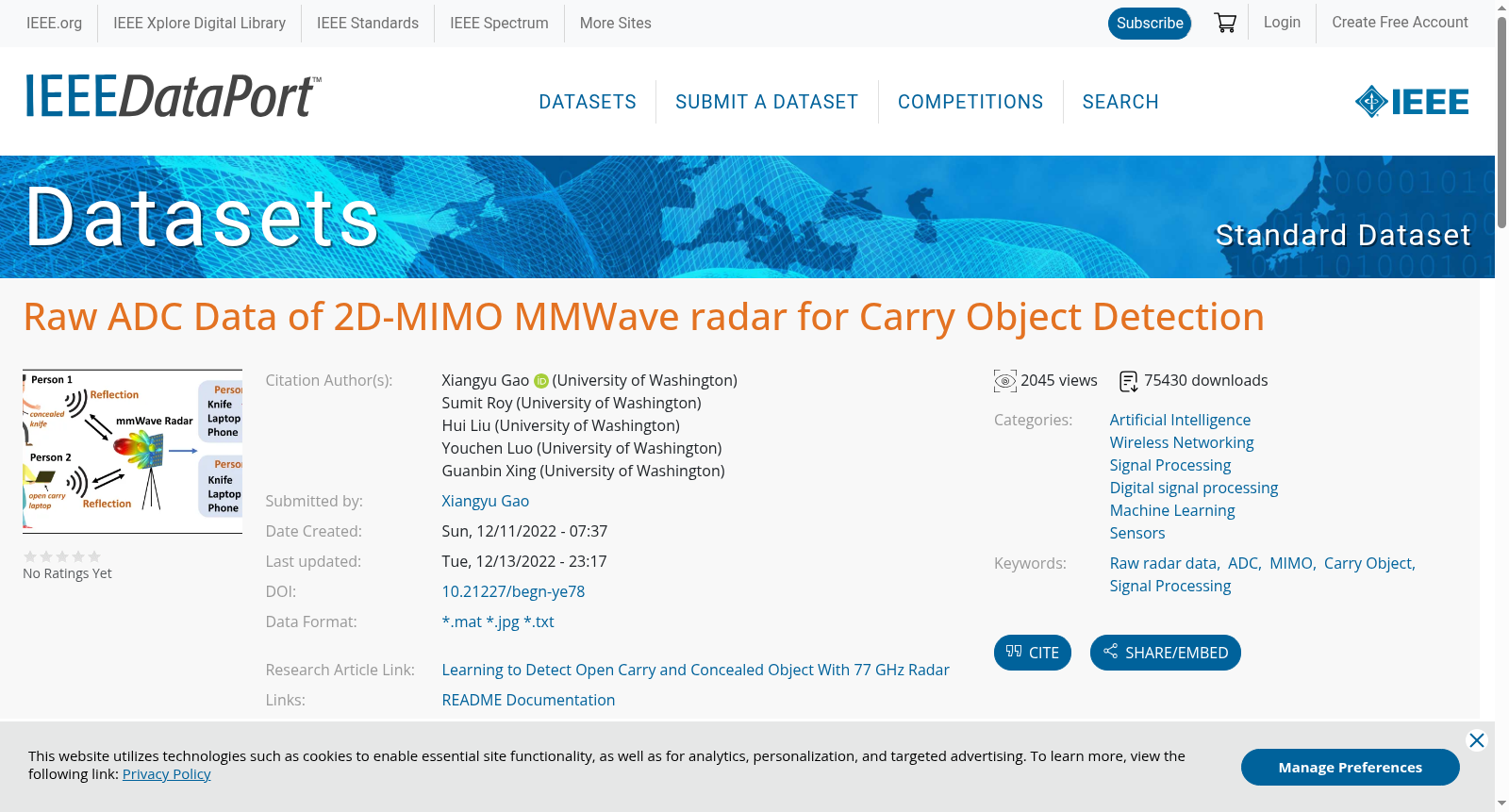Close the cookie banner with X

tap(1477, 740)
